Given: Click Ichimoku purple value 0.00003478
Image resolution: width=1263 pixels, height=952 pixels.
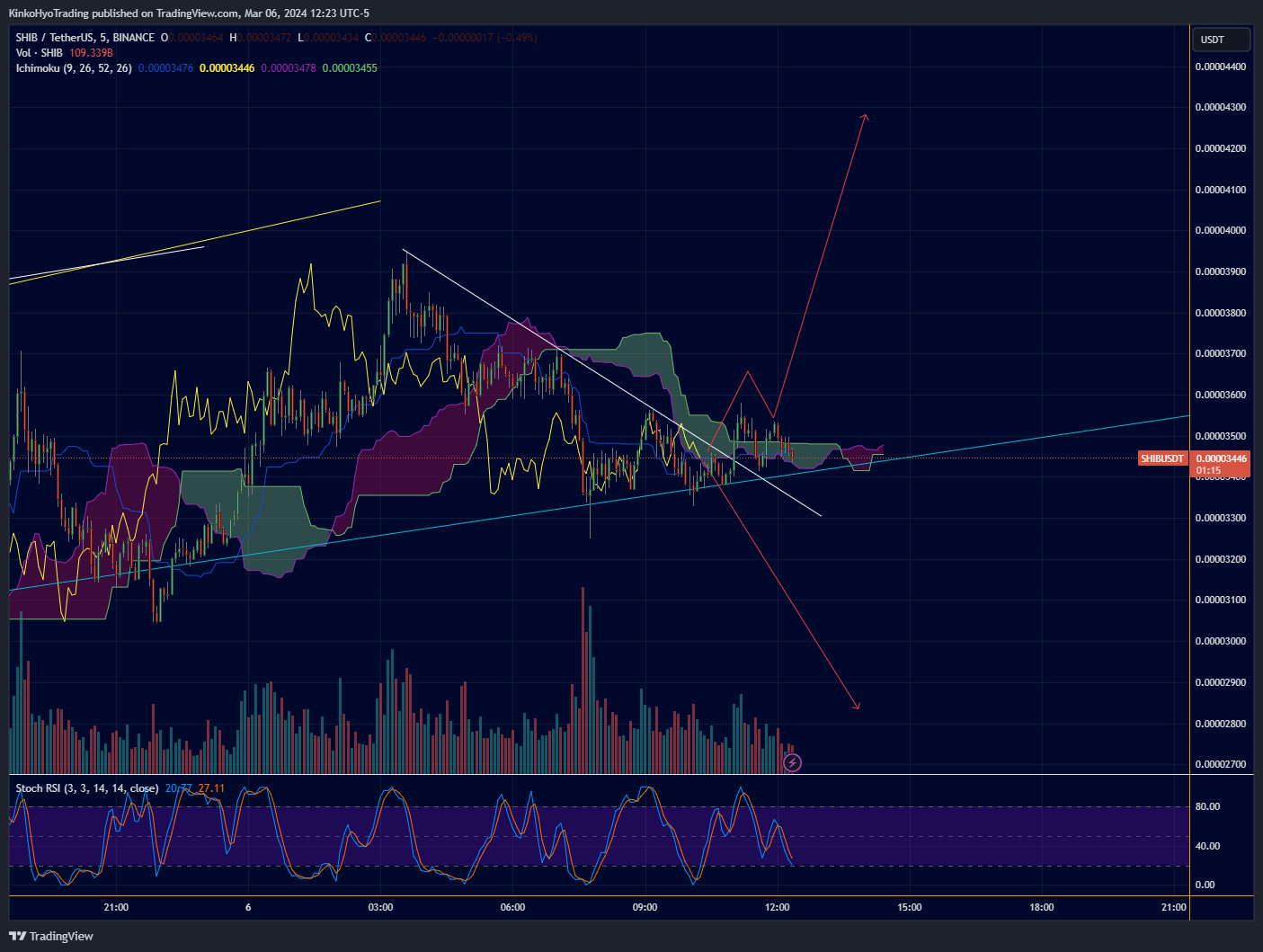Looking at the screenshot, I should pyautogui.click(x=289, y=68).
